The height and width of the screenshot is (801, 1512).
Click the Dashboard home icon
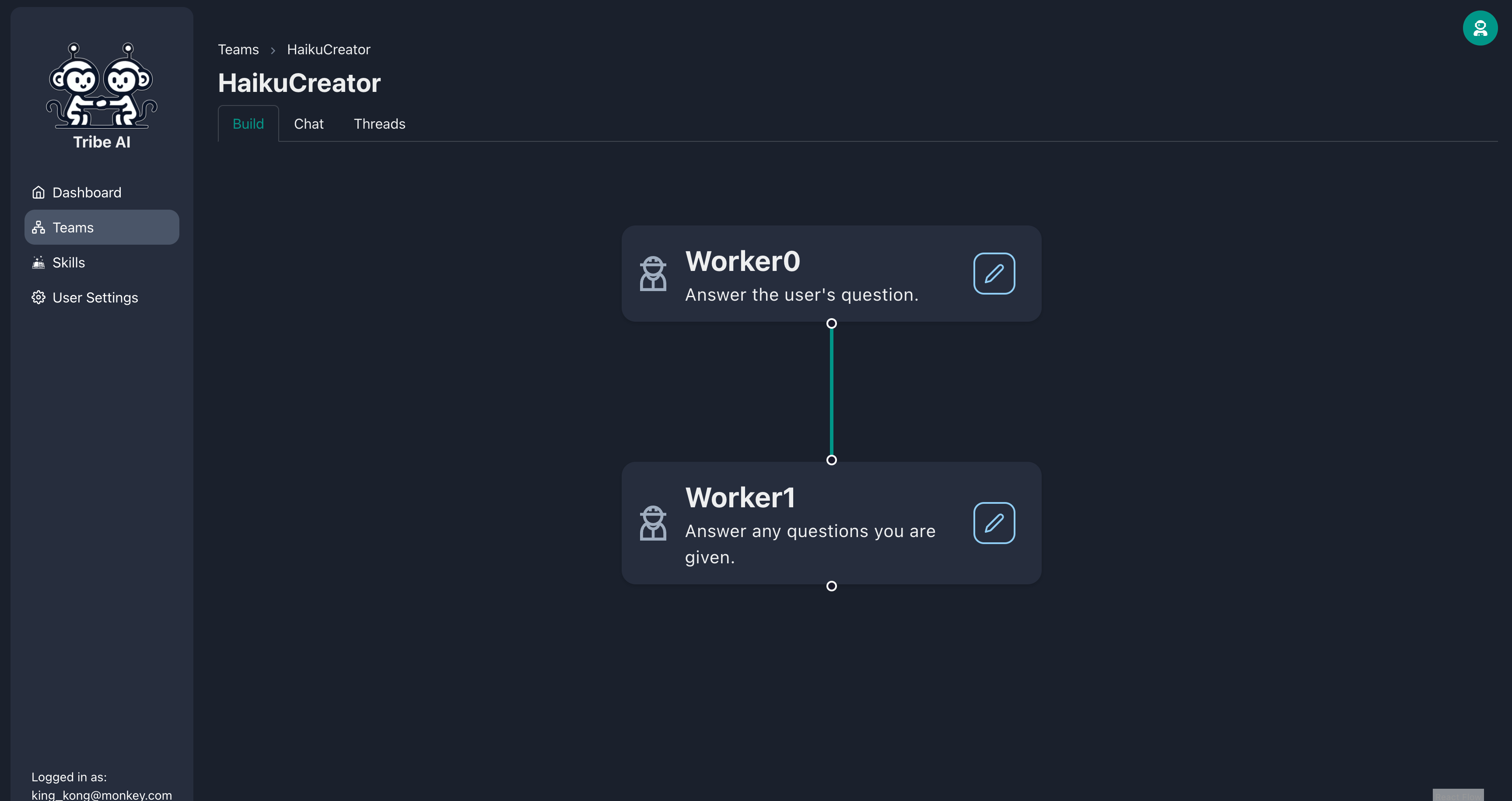tap(39, 193)
